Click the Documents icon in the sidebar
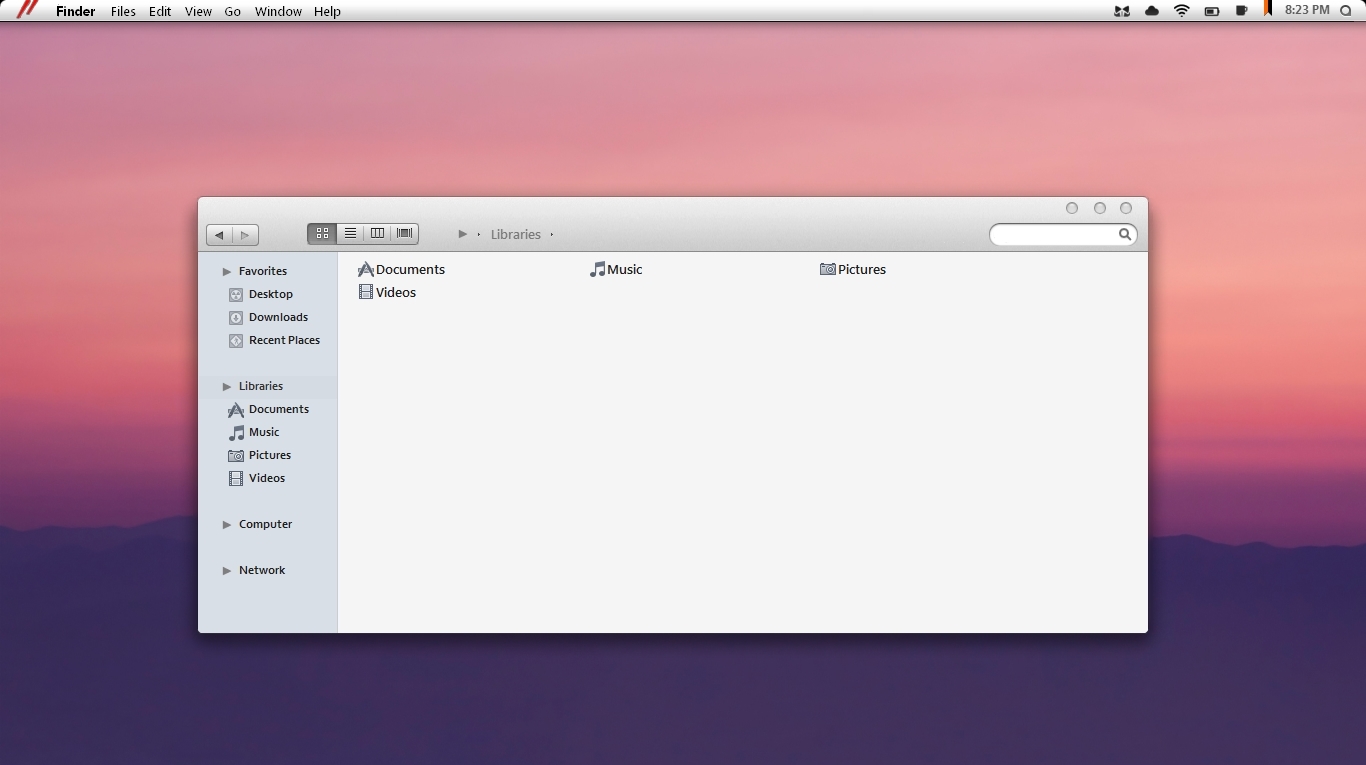The image size is (1366, 765). 236,410
